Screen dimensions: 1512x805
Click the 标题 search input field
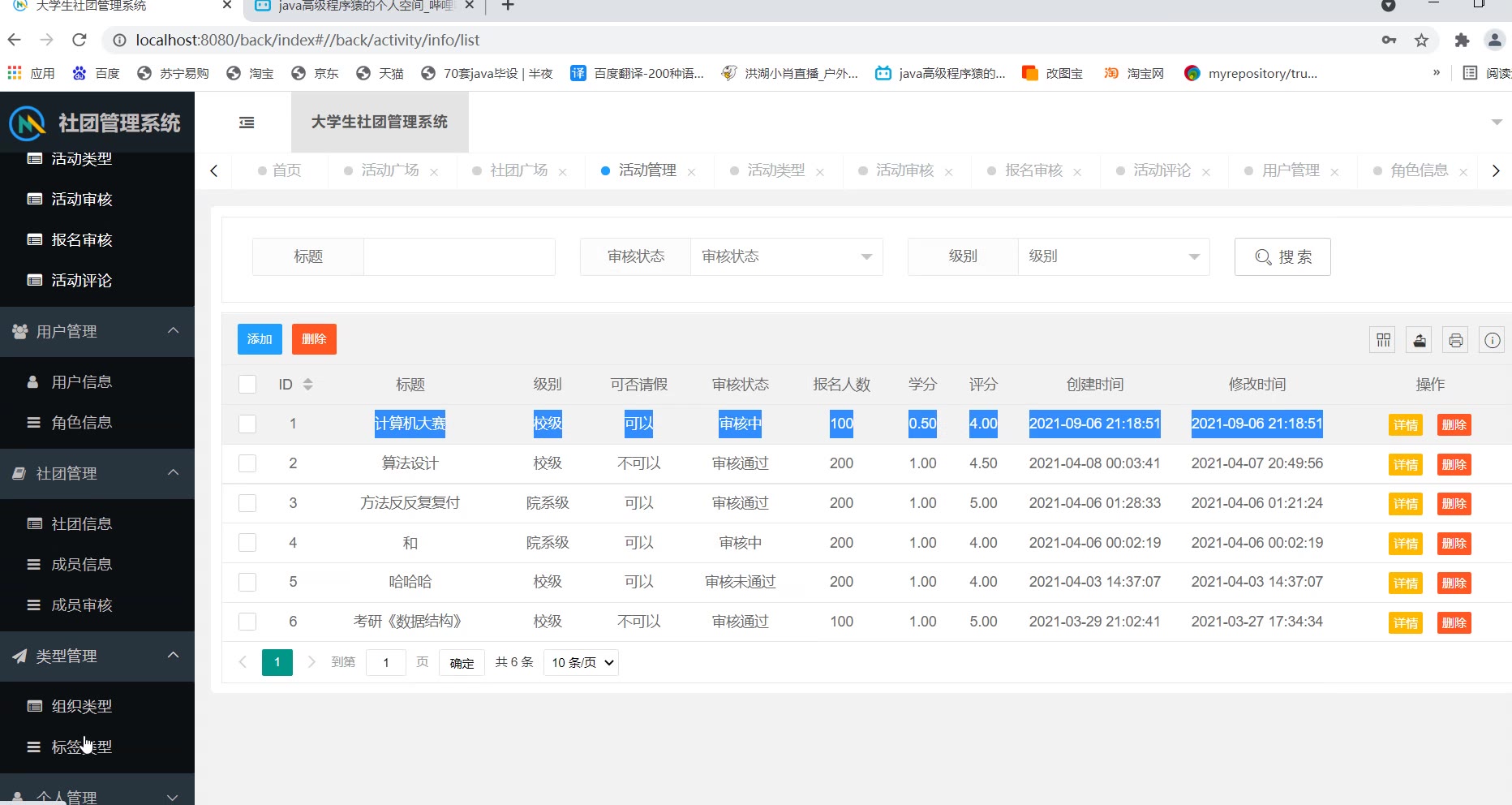pos(459,256)
